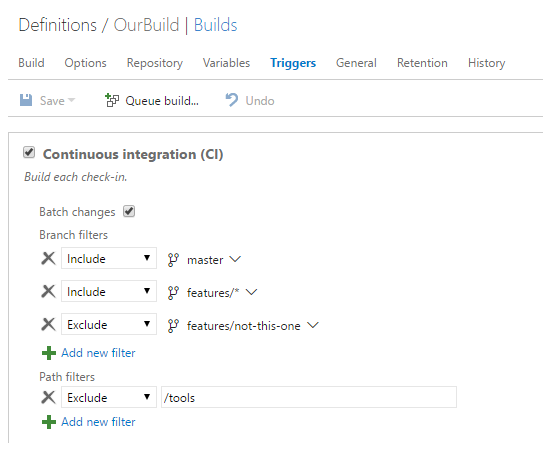Click the OurBuild breadcrumb title
Viewport: 550px width, 450px height.
pos(146,25)
